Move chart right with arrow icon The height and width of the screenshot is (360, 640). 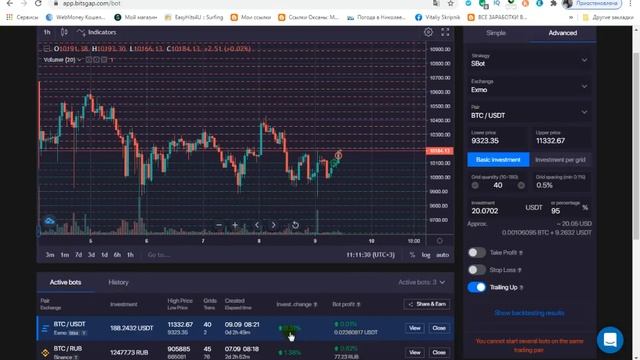pyautogui.click(x=273, y=225)
